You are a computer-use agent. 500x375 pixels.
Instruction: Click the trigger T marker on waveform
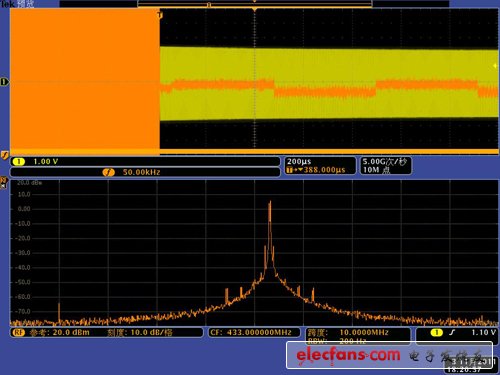click(x=160, y=15)
